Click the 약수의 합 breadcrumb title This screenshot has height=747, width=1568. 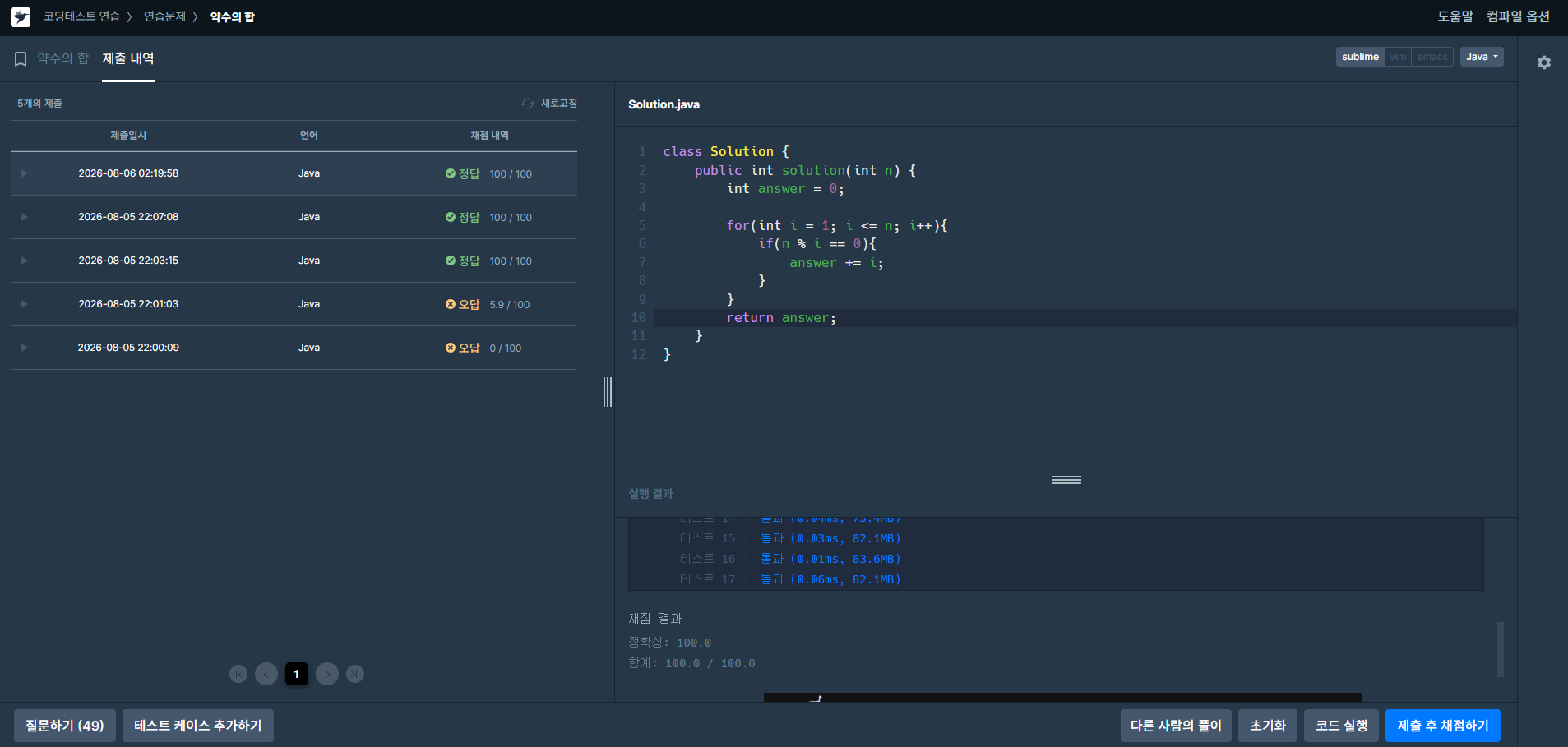point(233,16)
